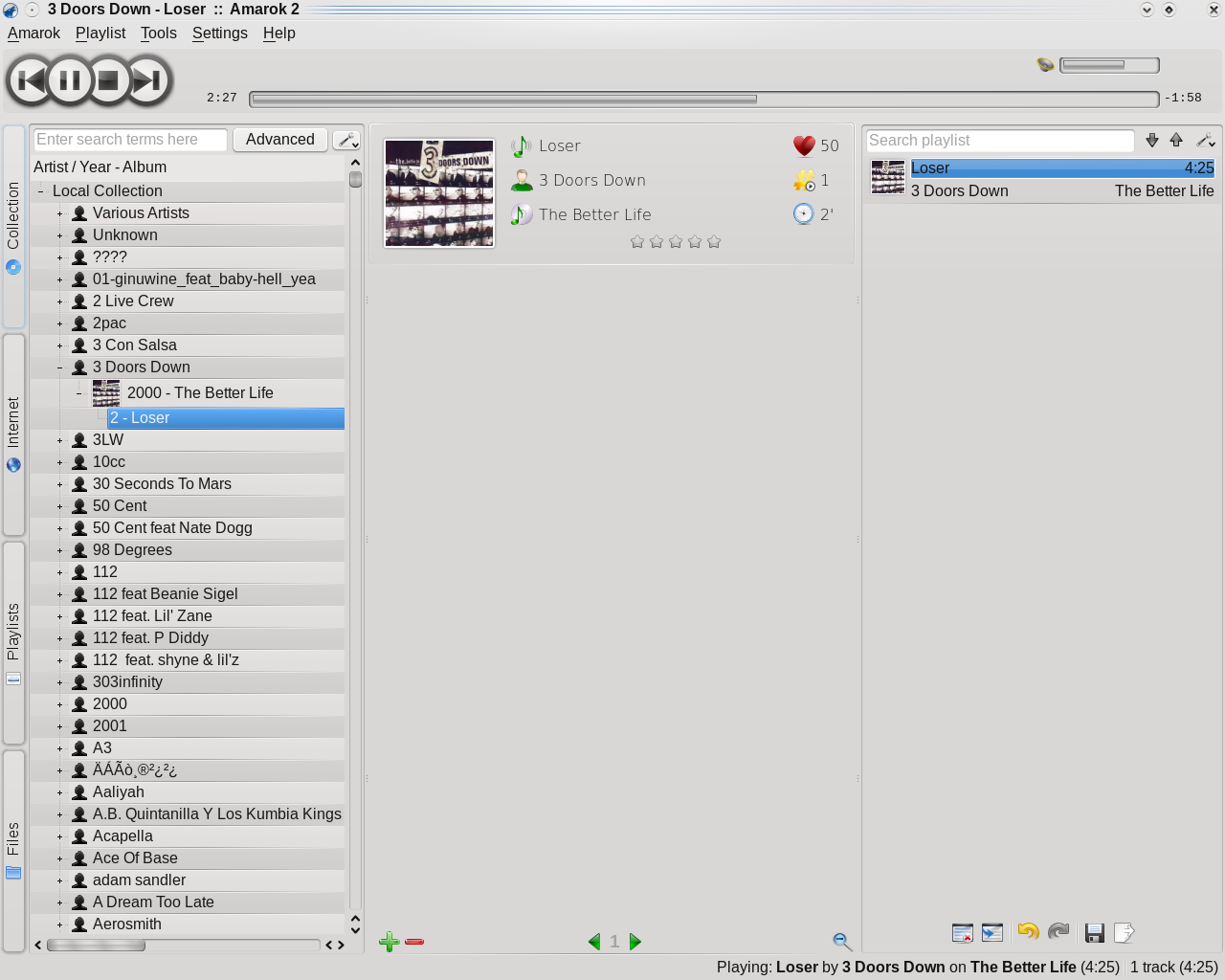The width and height of the screenshot is (1225, 980).
Task: Select '30 Seconds To Mars' in the tree
Action: point(162,484)
